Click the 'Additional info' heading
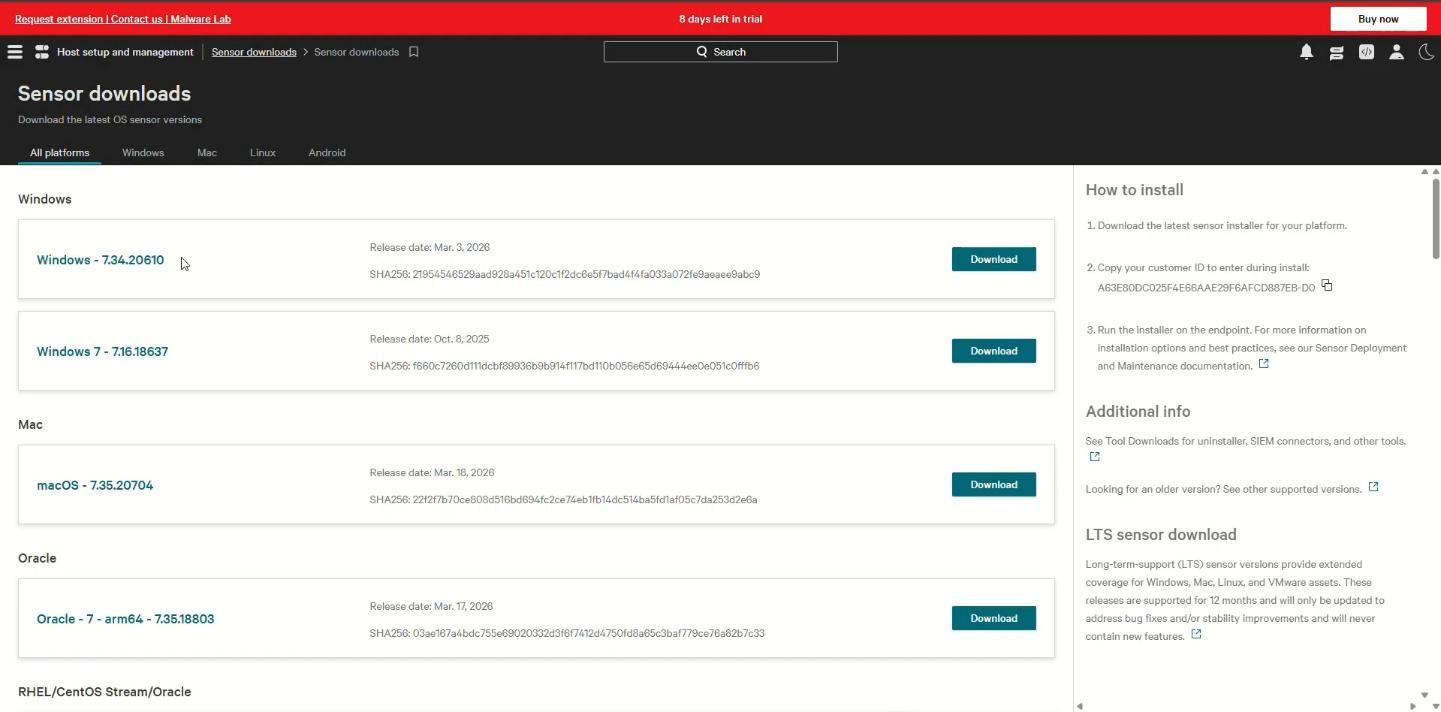Image resolution: width=1441 pixels, height=712 pixels. point(1138,411)
